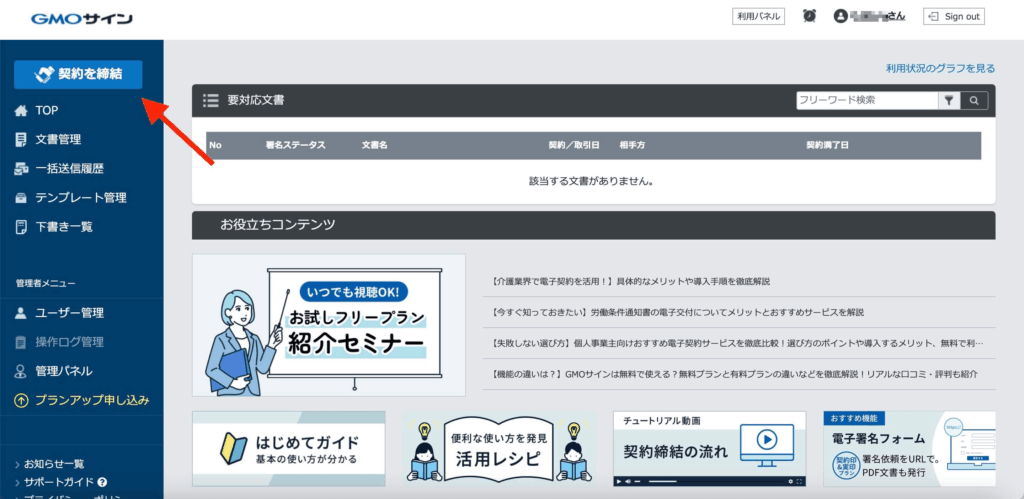Viewport: 1024px width, 499px height.
Task: Open 管理パネル in the sidebar
Action: pyautogui.click(x=64, y=371)
